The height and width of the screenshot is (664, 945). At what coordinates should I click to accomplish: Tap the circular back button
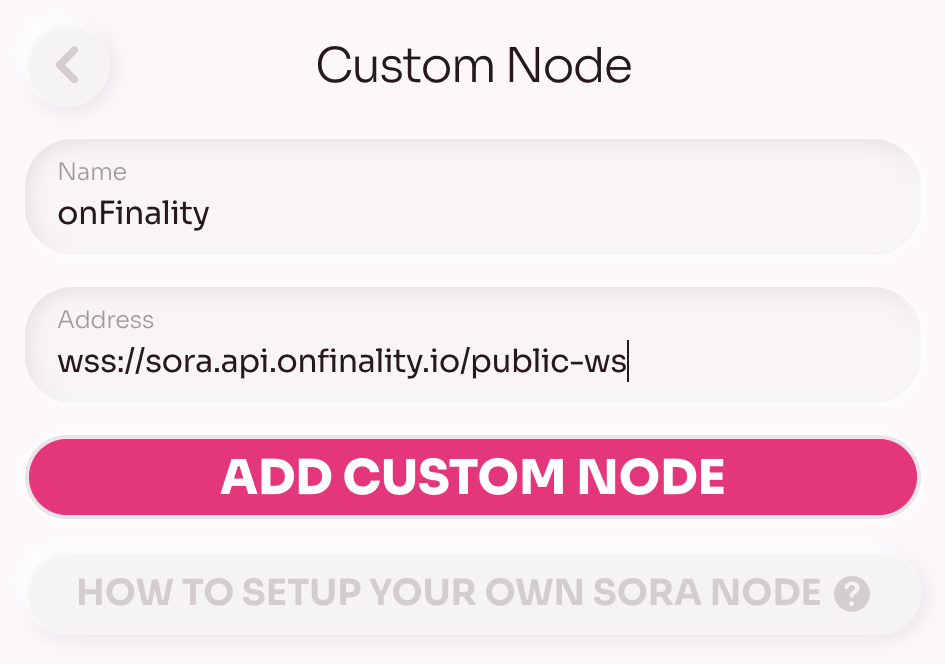click(x=68, y=65)
